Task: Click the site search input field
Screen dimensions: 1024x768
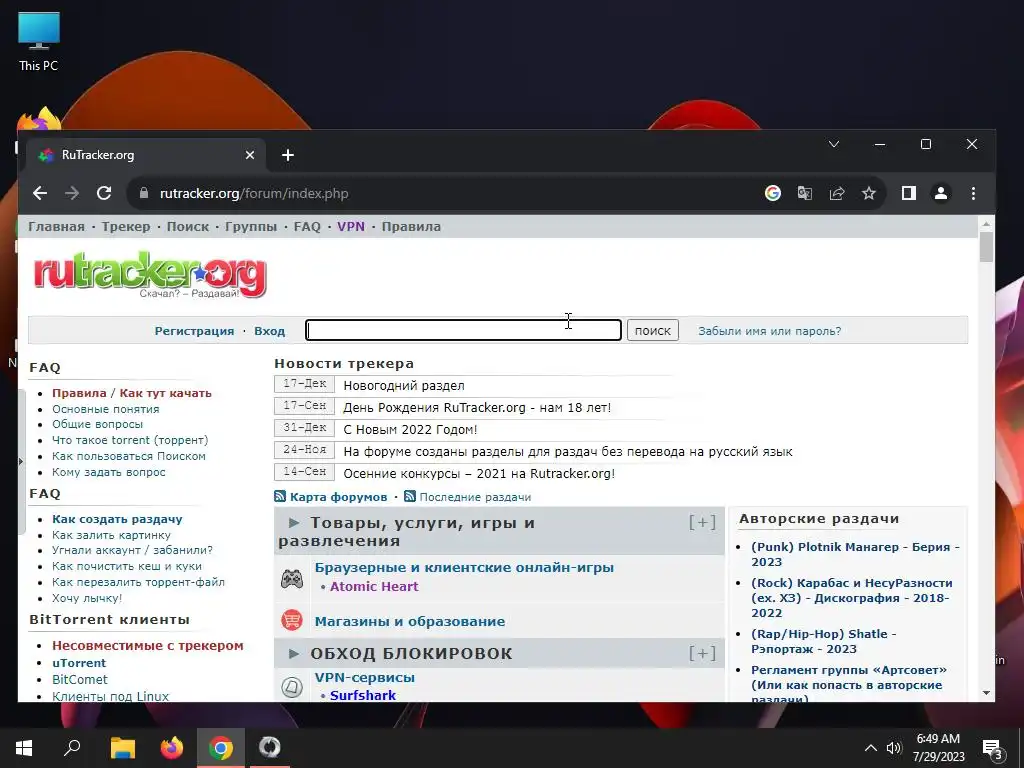Action: pyautogui.click(x=464, y=330)
